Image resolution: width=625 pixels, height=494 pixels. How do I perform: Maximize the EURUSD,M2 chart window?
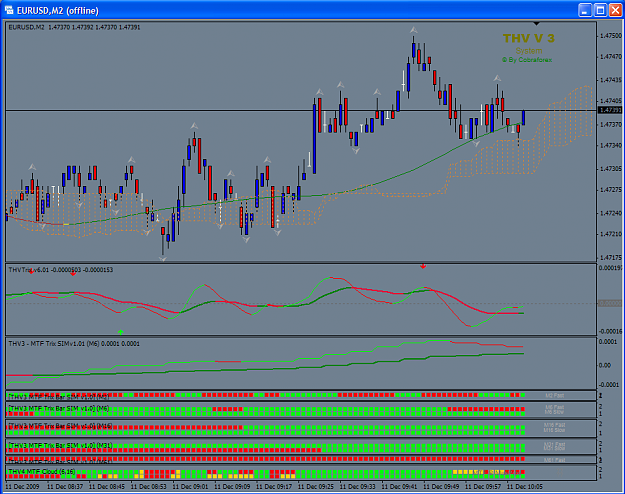tap(600, 10)
